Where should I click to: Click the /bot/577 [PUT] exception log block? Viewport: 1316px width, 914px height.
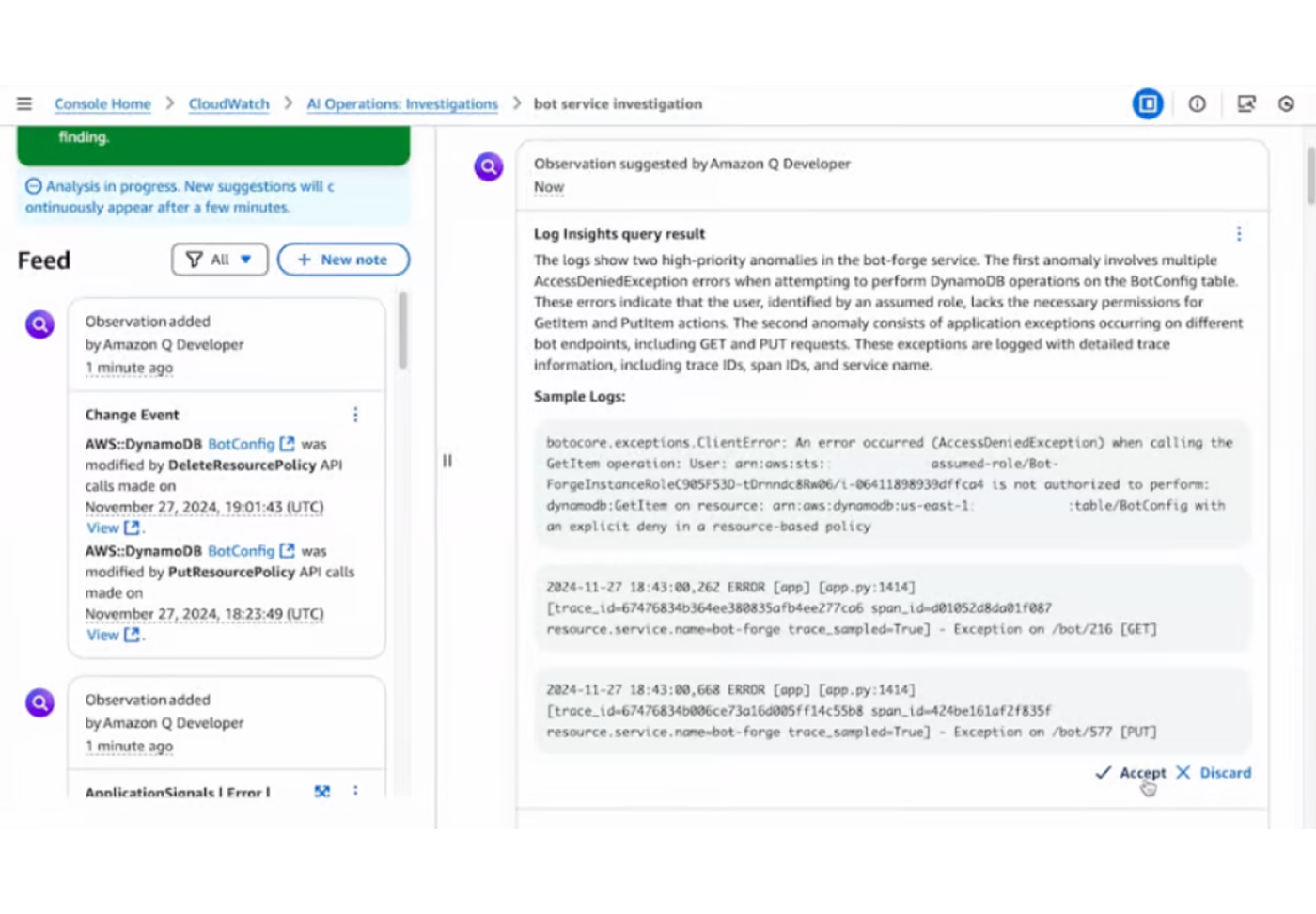[892, 710]
